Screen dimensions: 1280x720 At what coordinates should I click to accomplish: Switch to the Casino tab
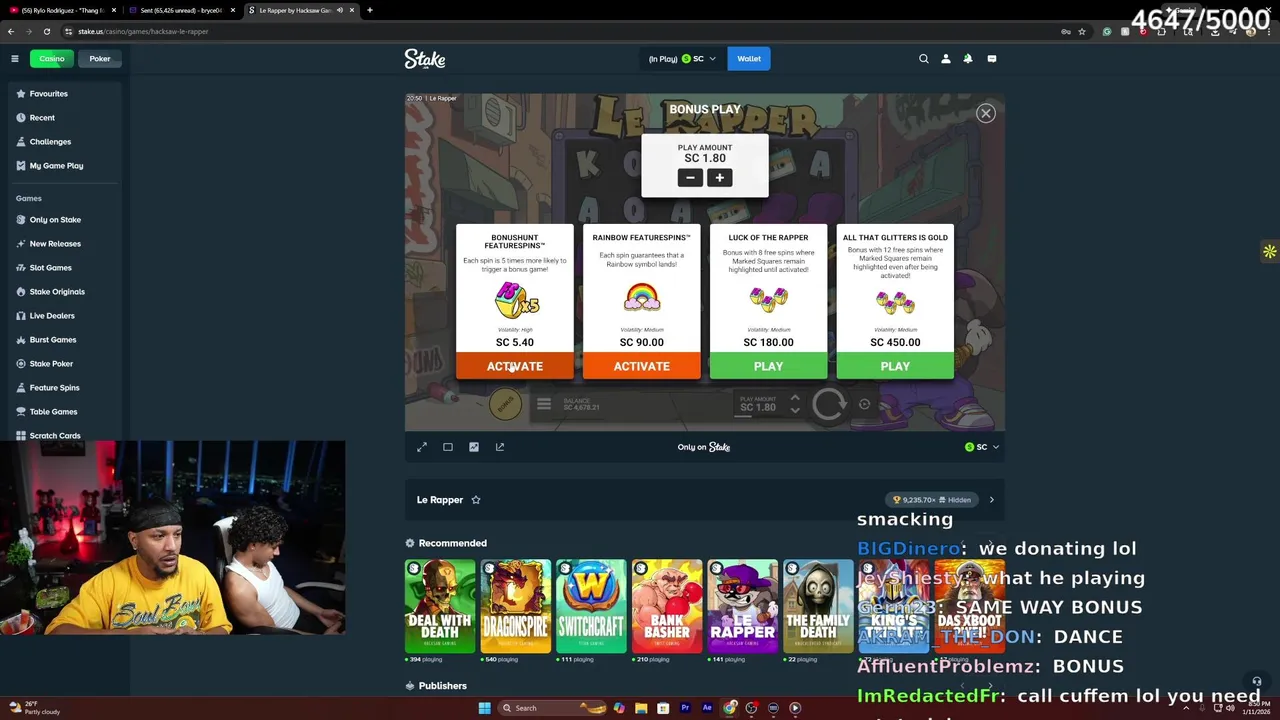(52, 59)
